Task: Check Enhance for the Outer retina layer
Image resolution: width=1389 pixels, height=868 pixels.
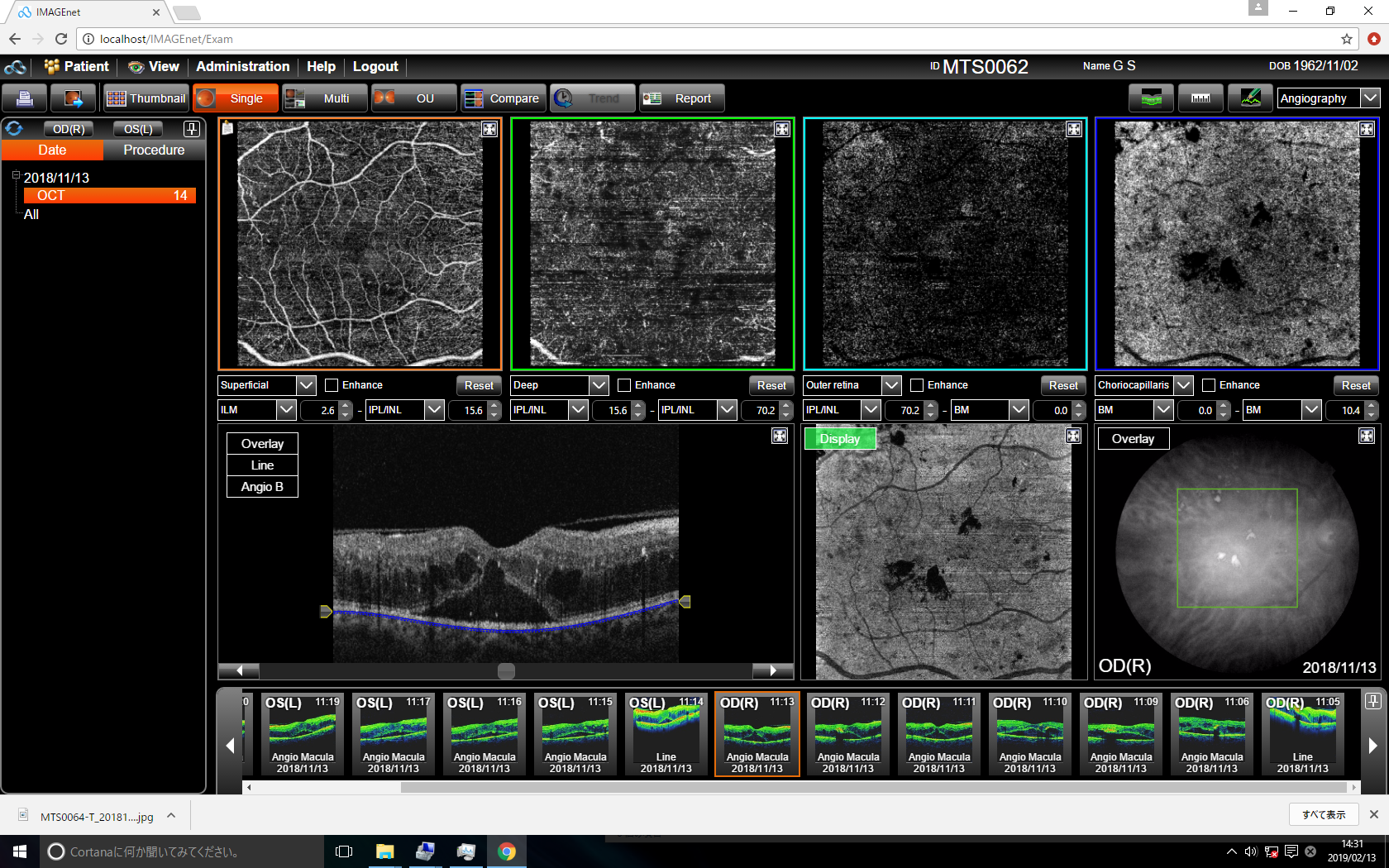Action: [x=917, y=385]
